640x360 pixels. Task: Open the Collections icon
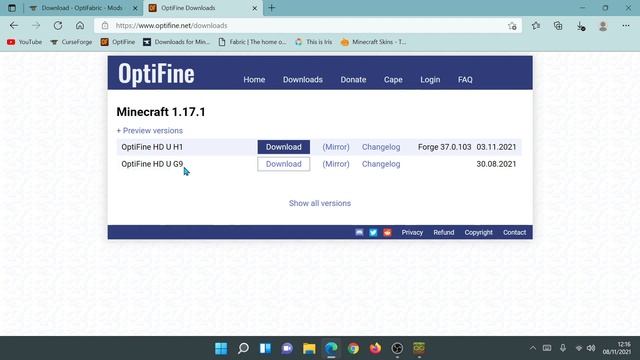(x=558, y=26)
